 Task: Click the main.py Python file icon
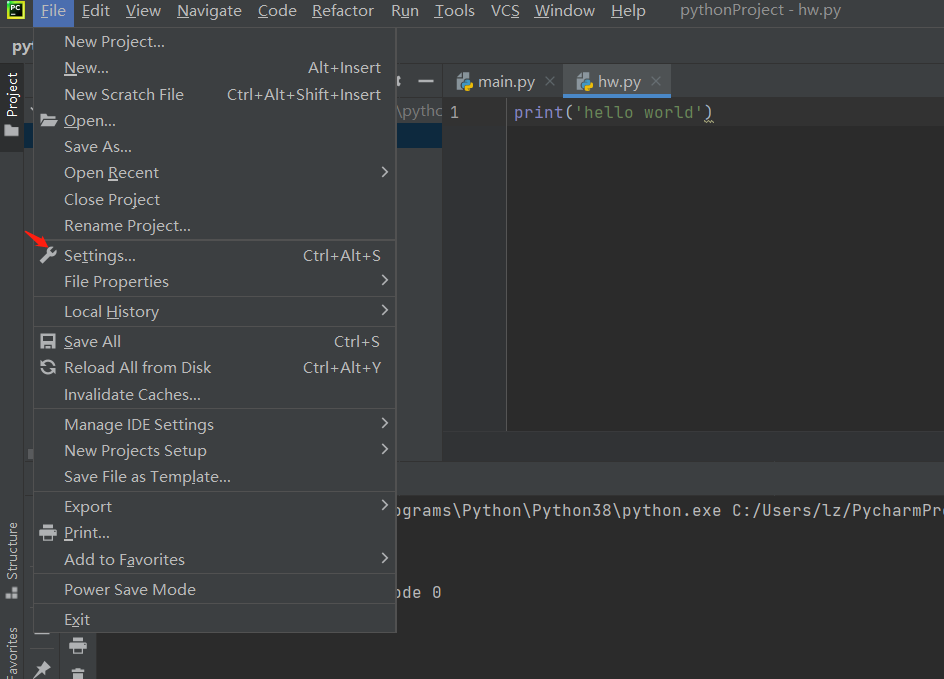tap(464, 81)
